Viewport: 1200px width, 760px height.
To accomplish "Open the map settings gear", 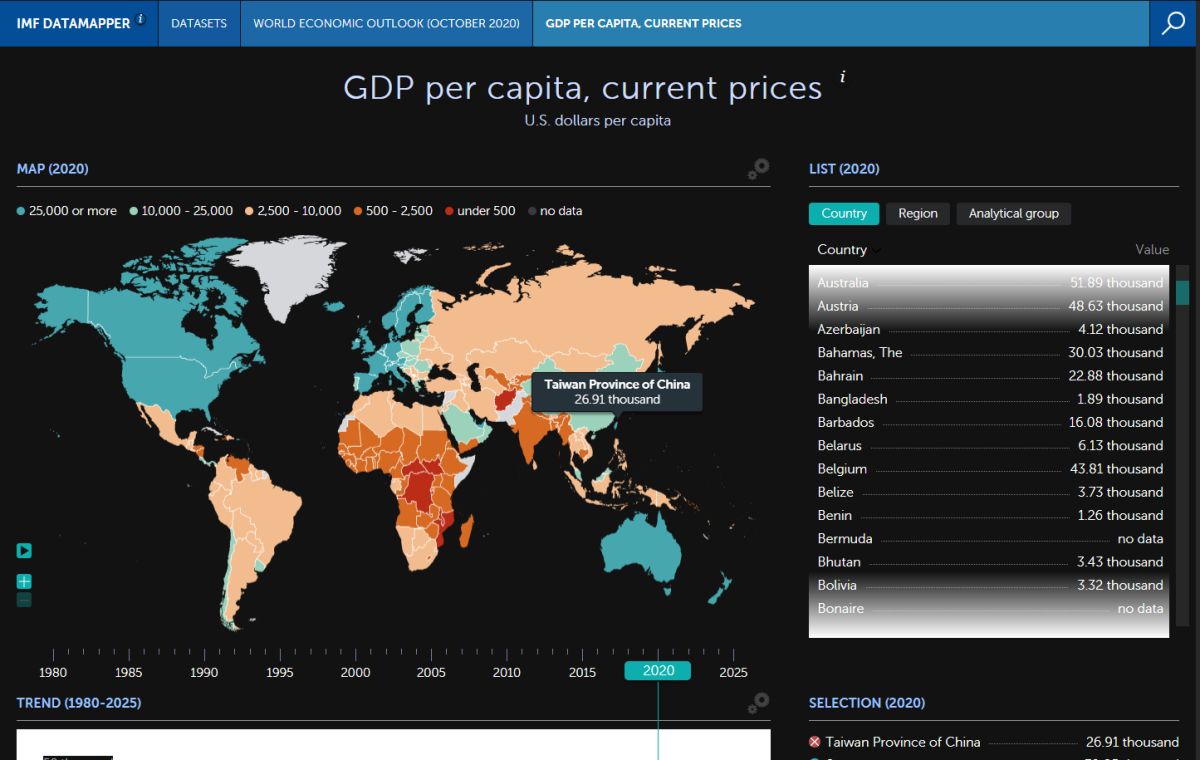I will click(x=759, y=169).
